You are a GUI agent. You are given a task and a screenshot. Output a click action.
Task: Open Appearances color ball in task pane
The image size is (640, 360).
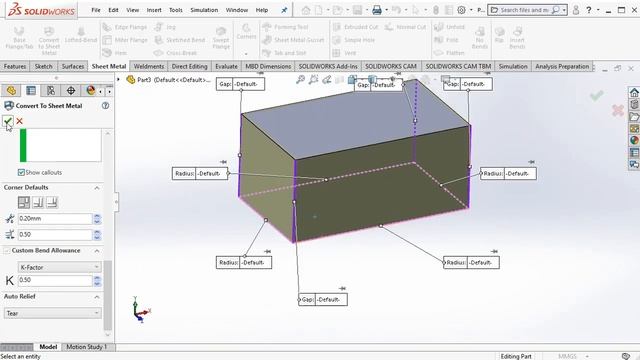click(634, 140)
